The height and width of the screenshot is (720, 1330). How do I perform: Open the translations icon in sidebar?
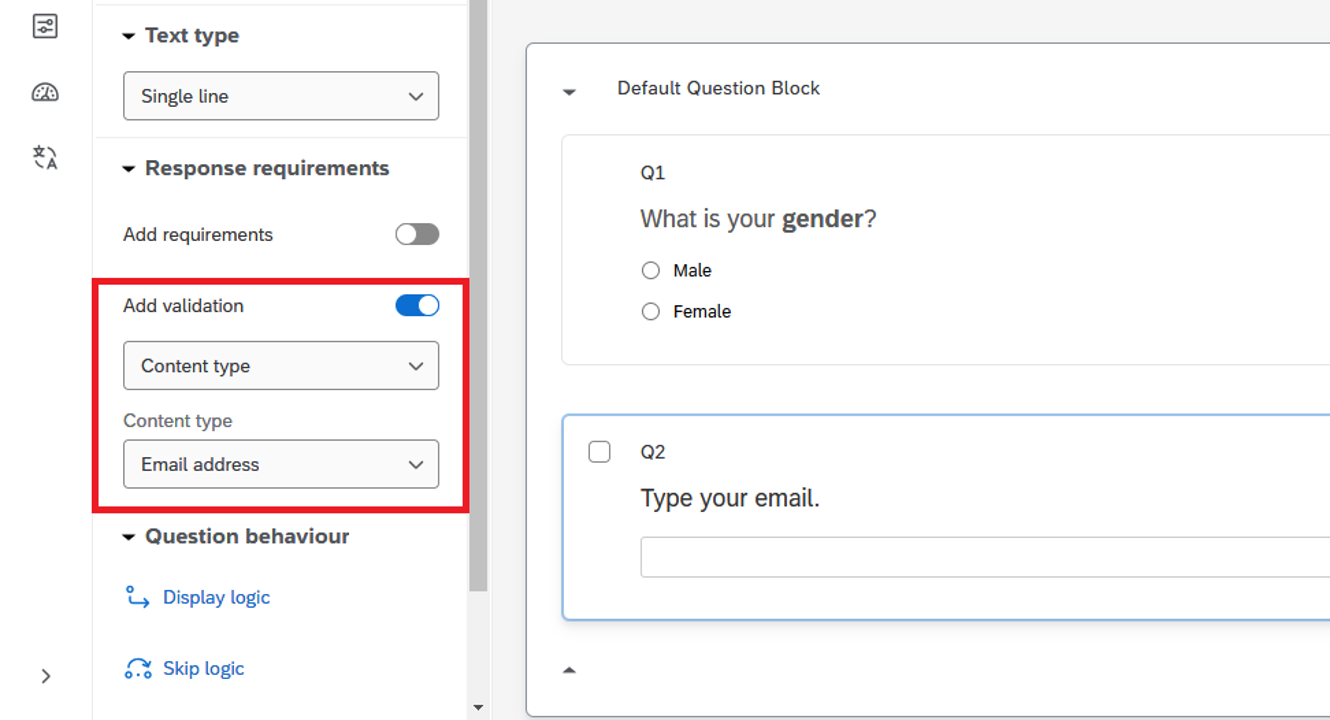click(45, 157)
